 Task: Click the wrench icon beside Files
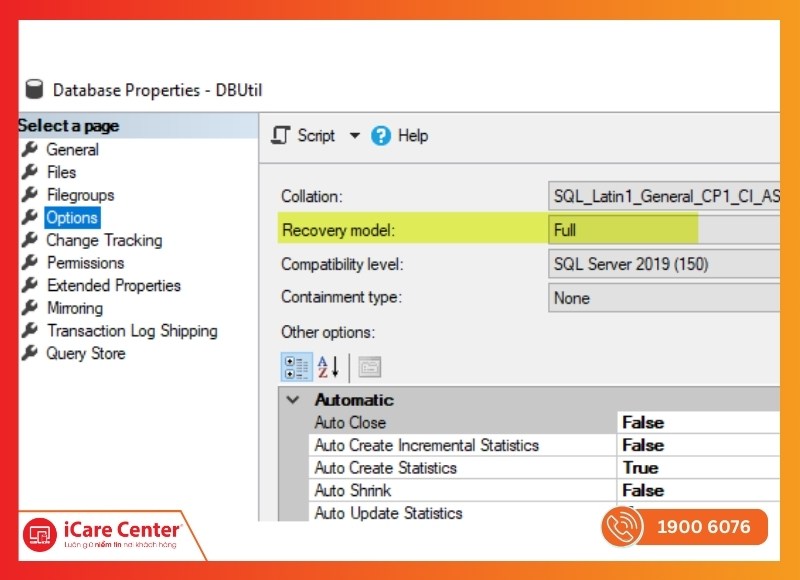(30, 171)
